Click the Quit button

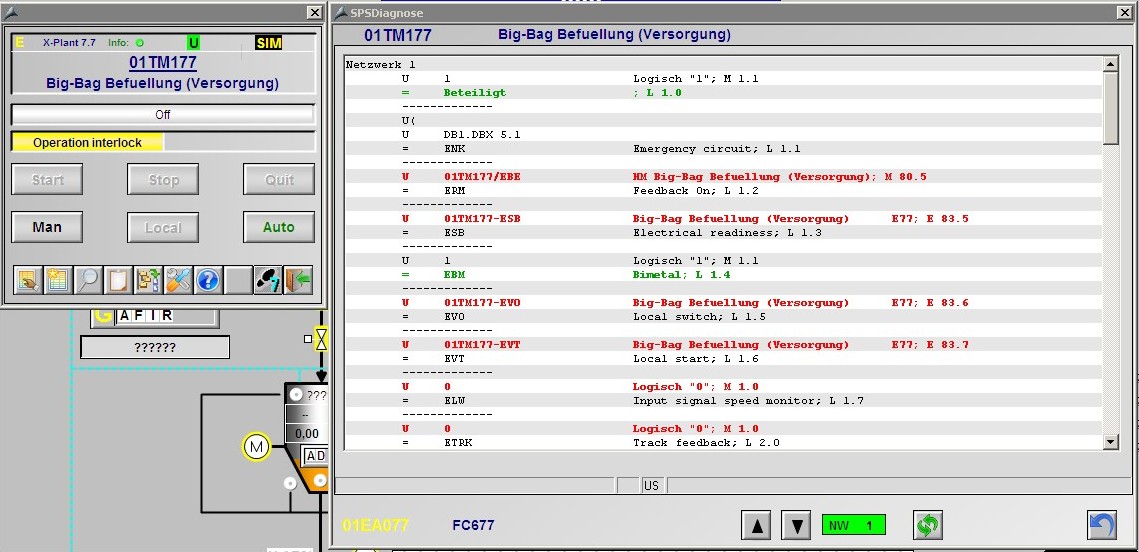point(279,179)
